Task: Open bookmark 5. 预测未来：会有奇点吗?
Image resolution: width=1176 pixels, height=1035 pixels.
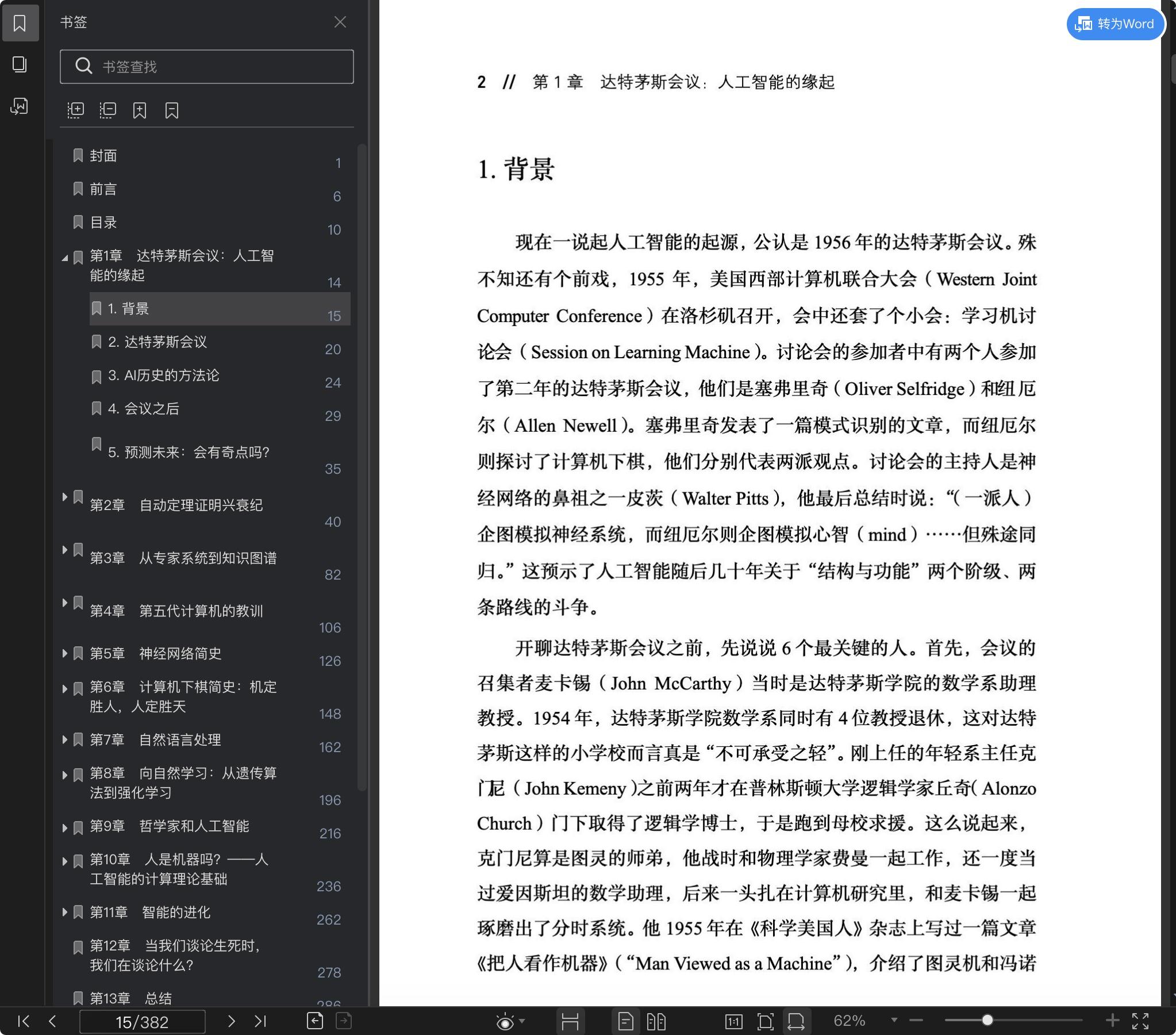Action: click(x=189, y=453)
